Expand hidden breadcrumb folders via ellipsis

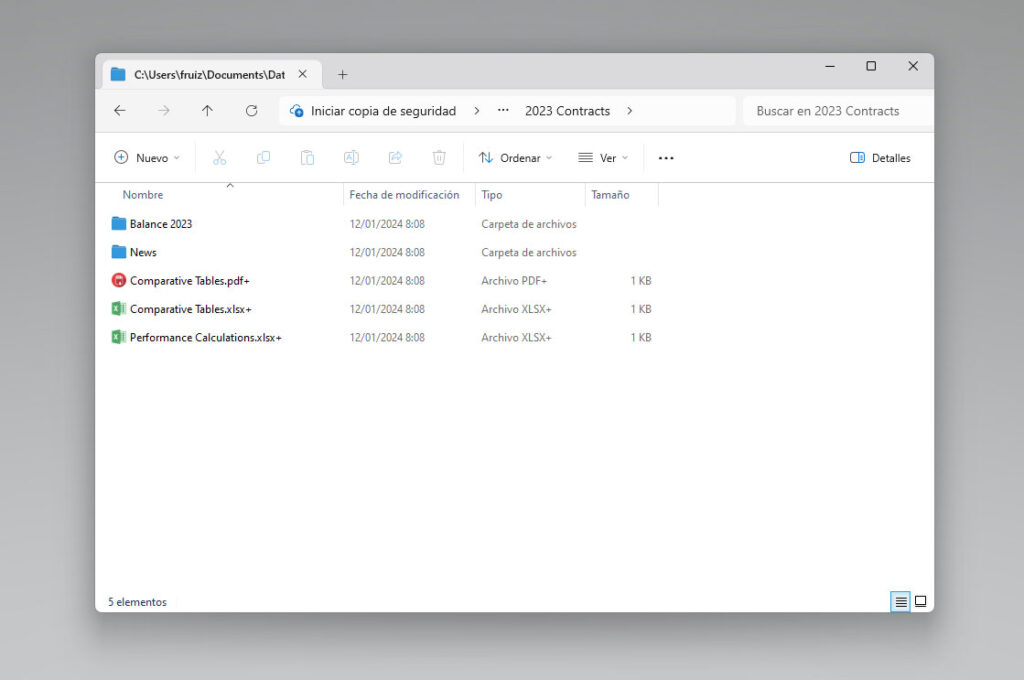[502, 111]
